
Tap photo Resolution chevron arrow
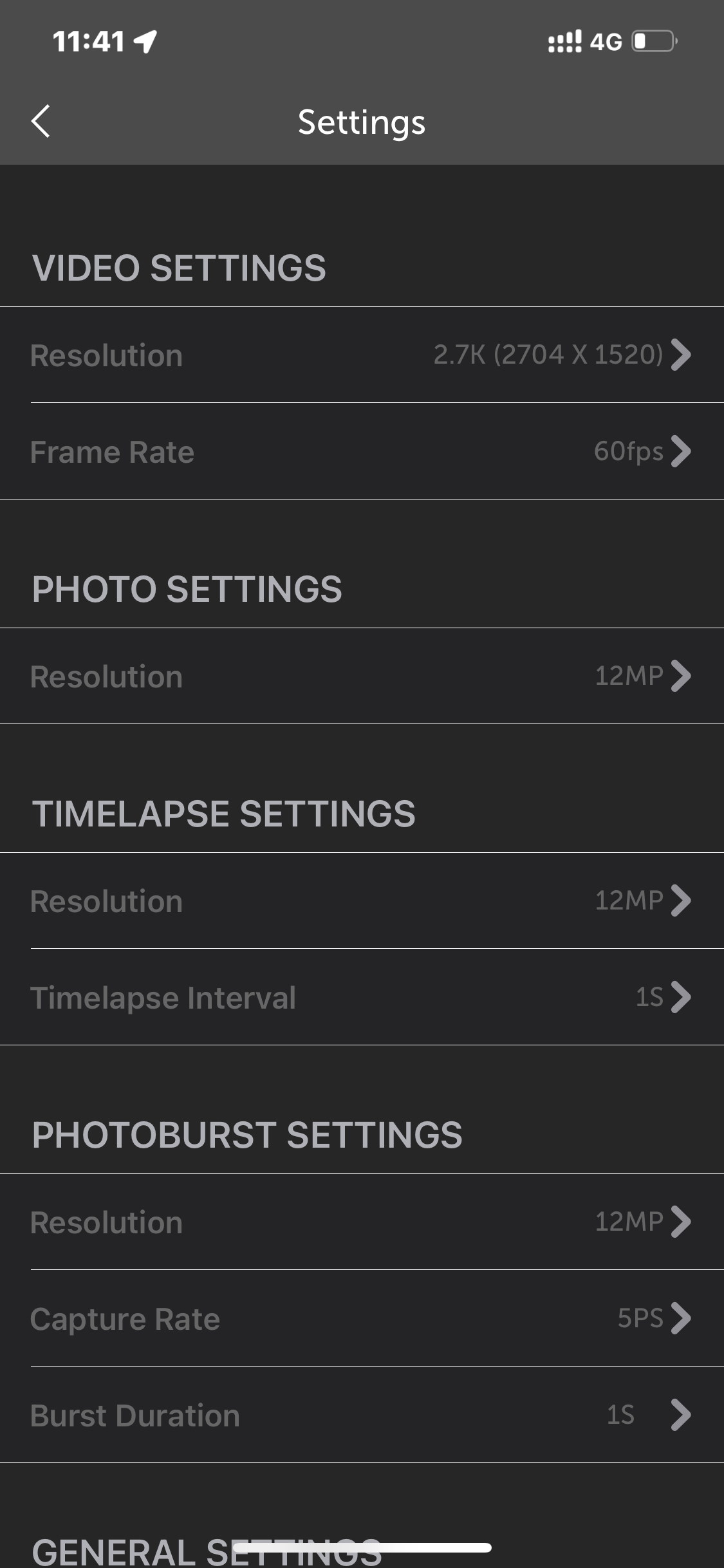(x=680, y=676)
